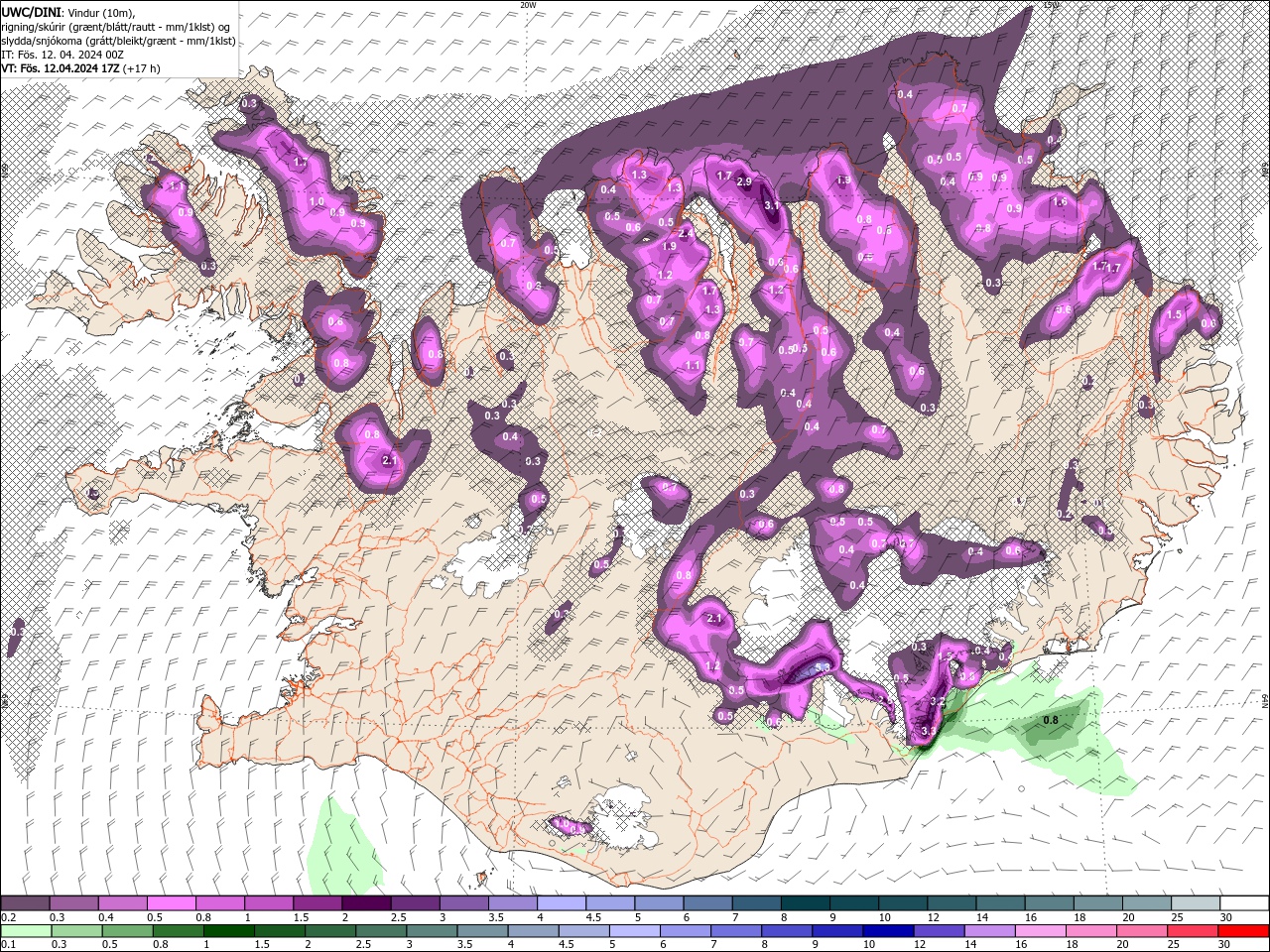Click the UWC/DINI title text
The image size is (1270, 952).
click(x=32, y=11)
